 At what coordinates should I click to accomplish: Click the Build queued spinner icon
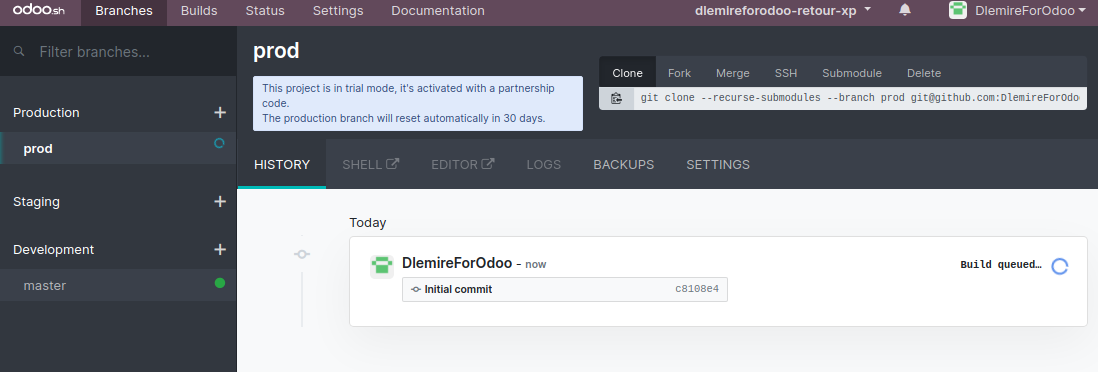click(x=1059, y=266)
